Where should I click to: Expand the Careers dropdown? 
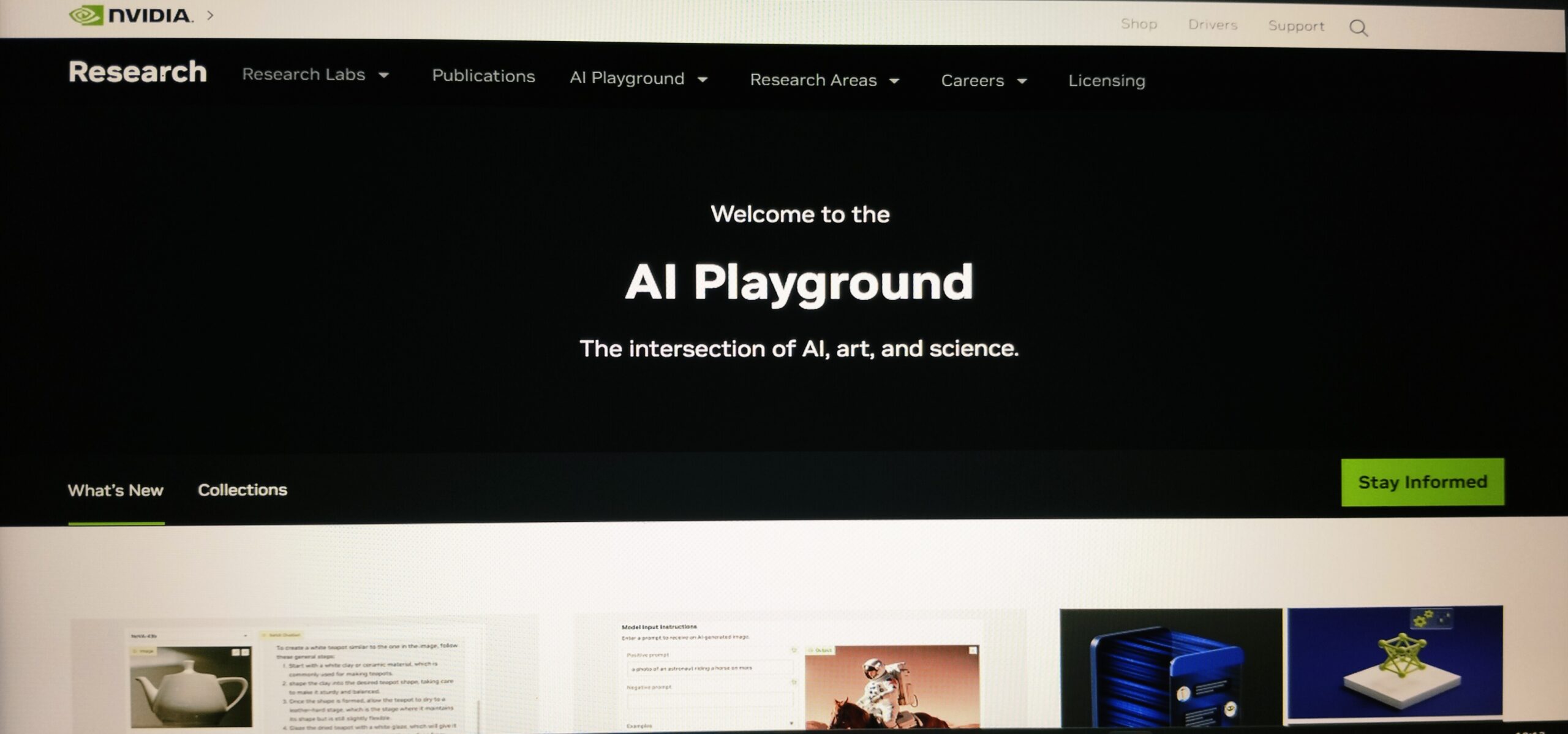coord(984,81)
